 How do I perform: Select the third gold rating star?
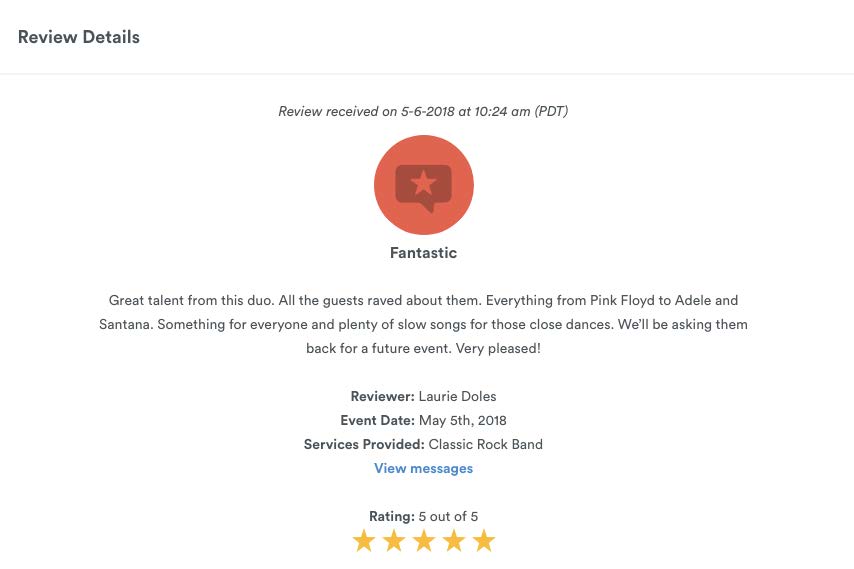pyautogui.click(x=424, y=541)
